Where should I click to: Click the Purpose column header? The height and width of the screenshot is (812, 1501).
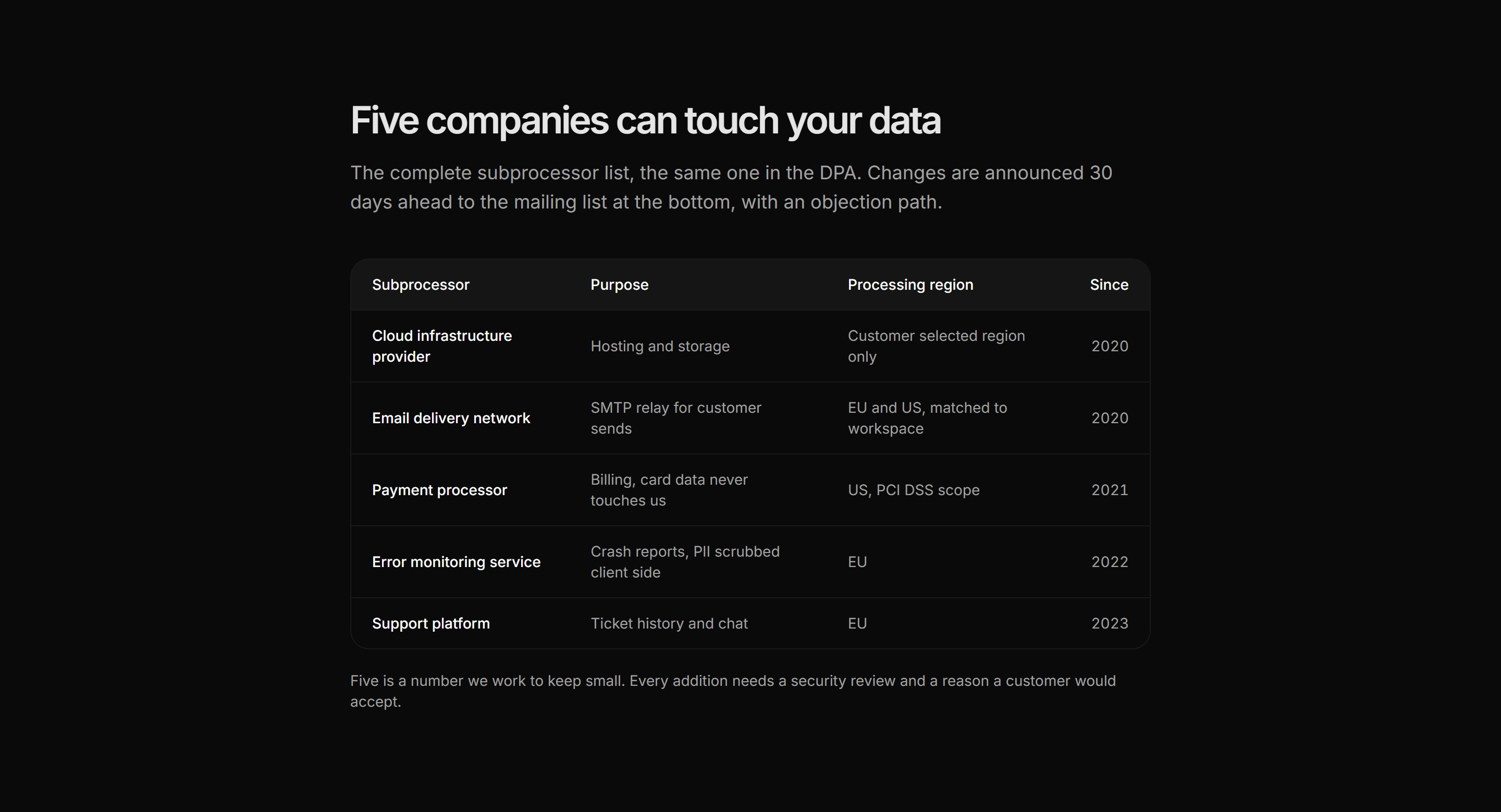[619, 285]
